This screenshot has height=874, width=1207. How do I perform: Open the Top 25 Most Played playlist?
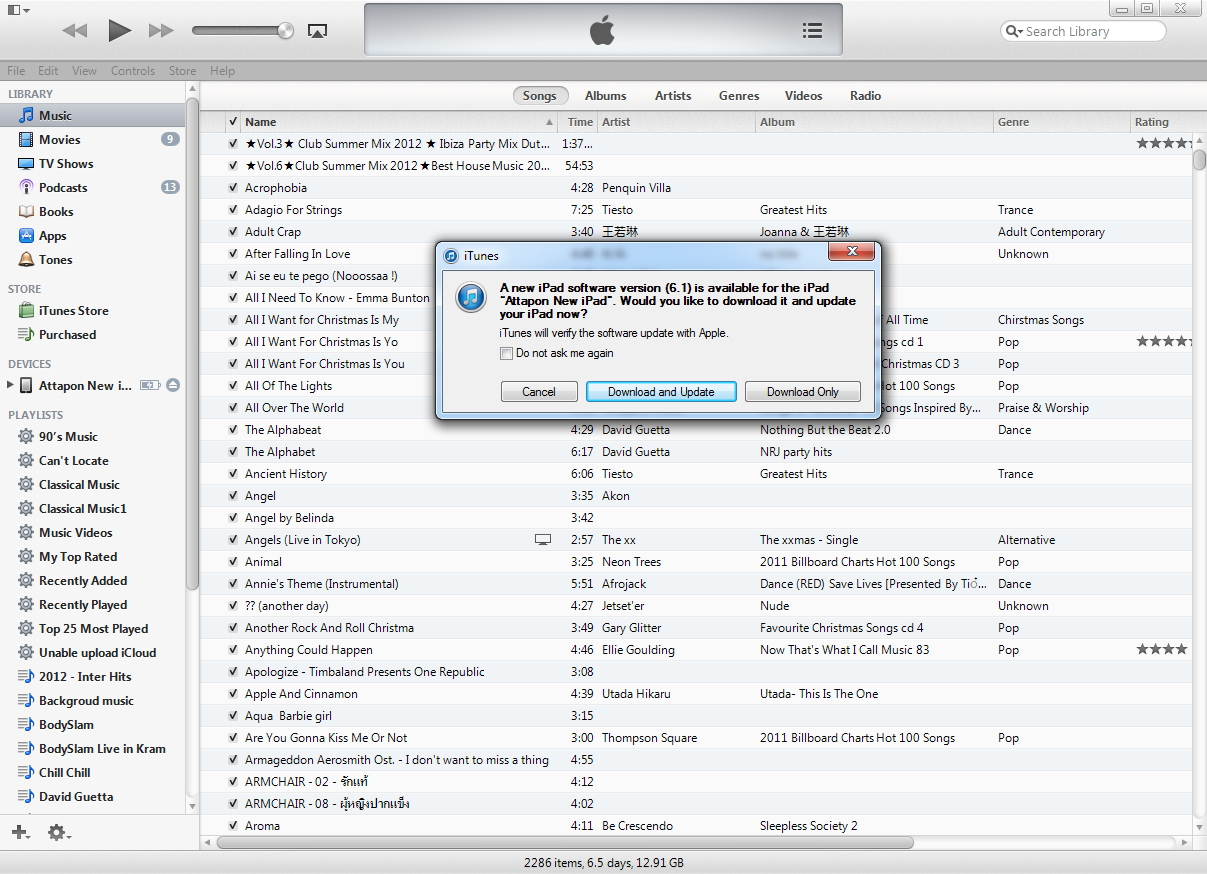(x=92, y=628)
